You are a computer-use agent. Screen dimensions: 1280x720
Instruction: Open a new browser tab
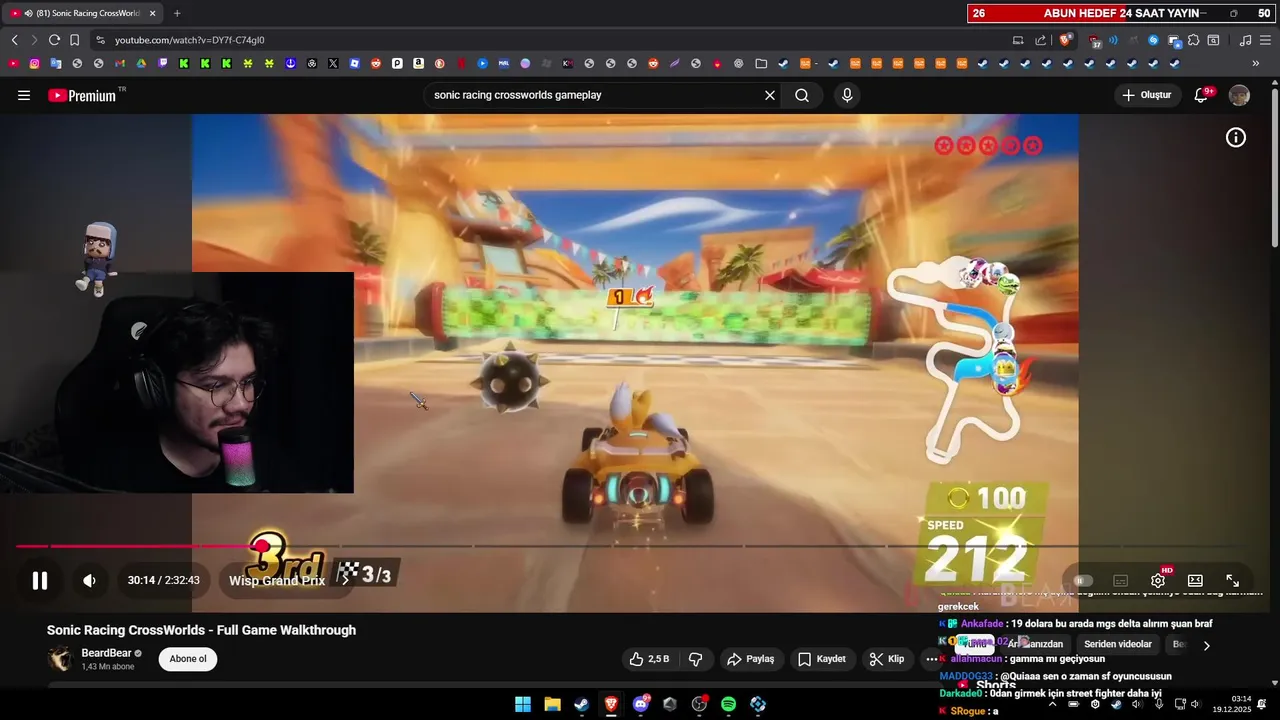click(177, 13)
